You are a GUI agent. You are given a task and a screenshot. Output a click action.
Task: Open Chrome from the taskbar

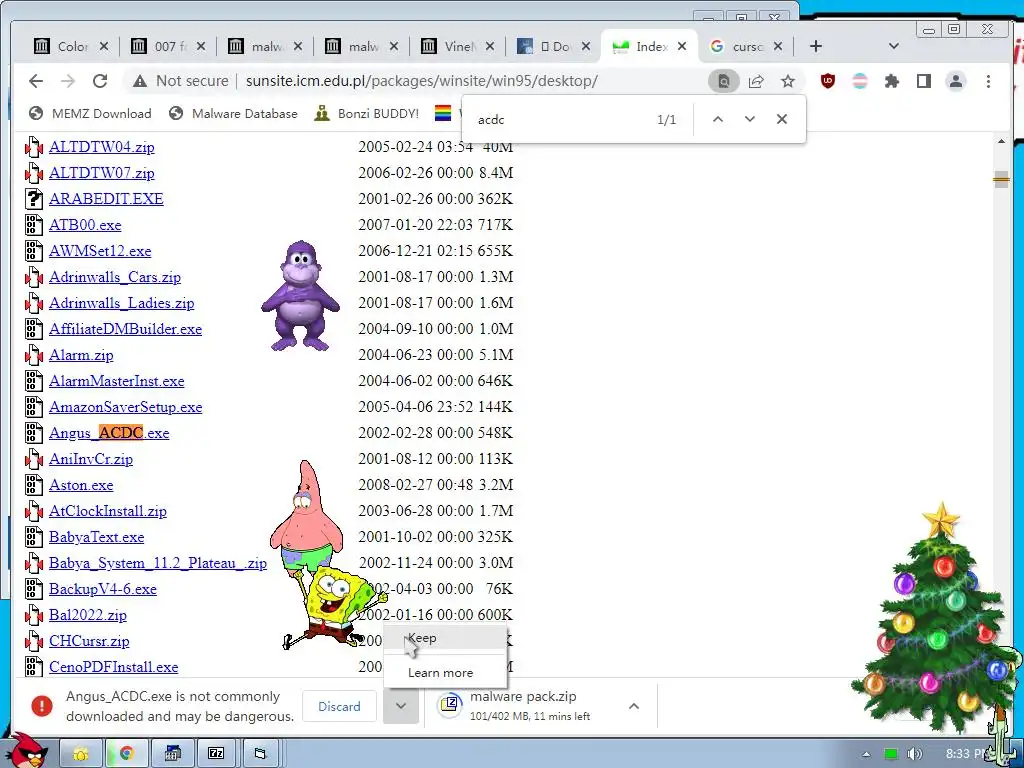coord(127,754)
